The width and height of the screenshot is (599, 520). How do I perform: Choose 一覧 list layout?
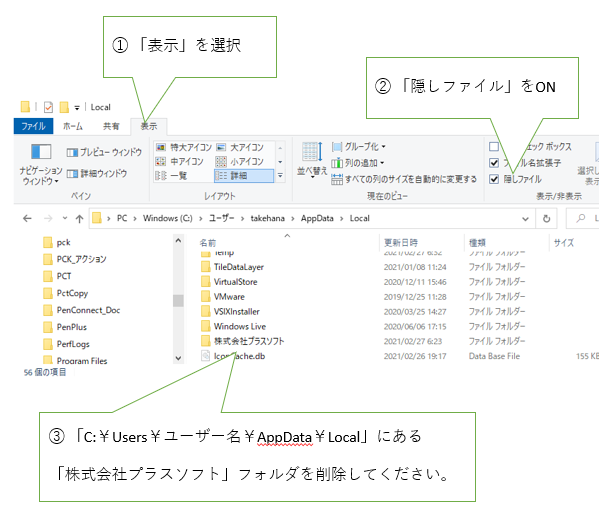tap(171, 176)
